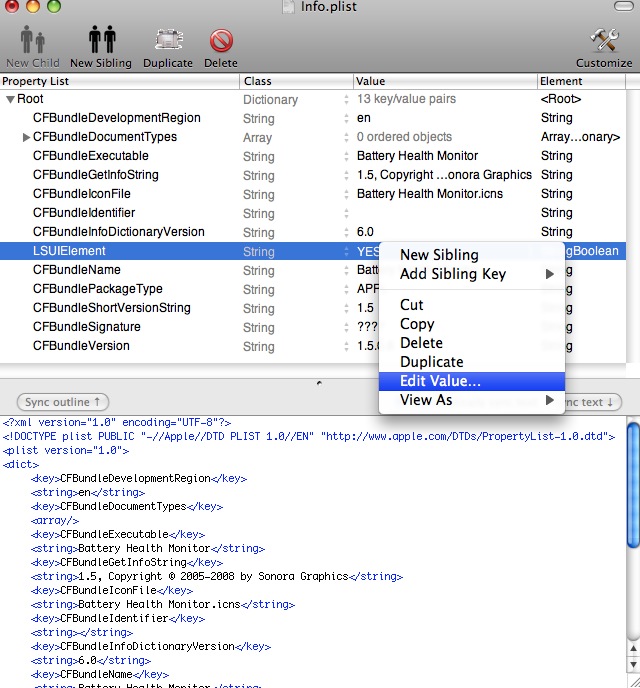Select the CFBundleInfoDictionaryVersion key
Screen dimensions: 640x688
pos(118,232)
